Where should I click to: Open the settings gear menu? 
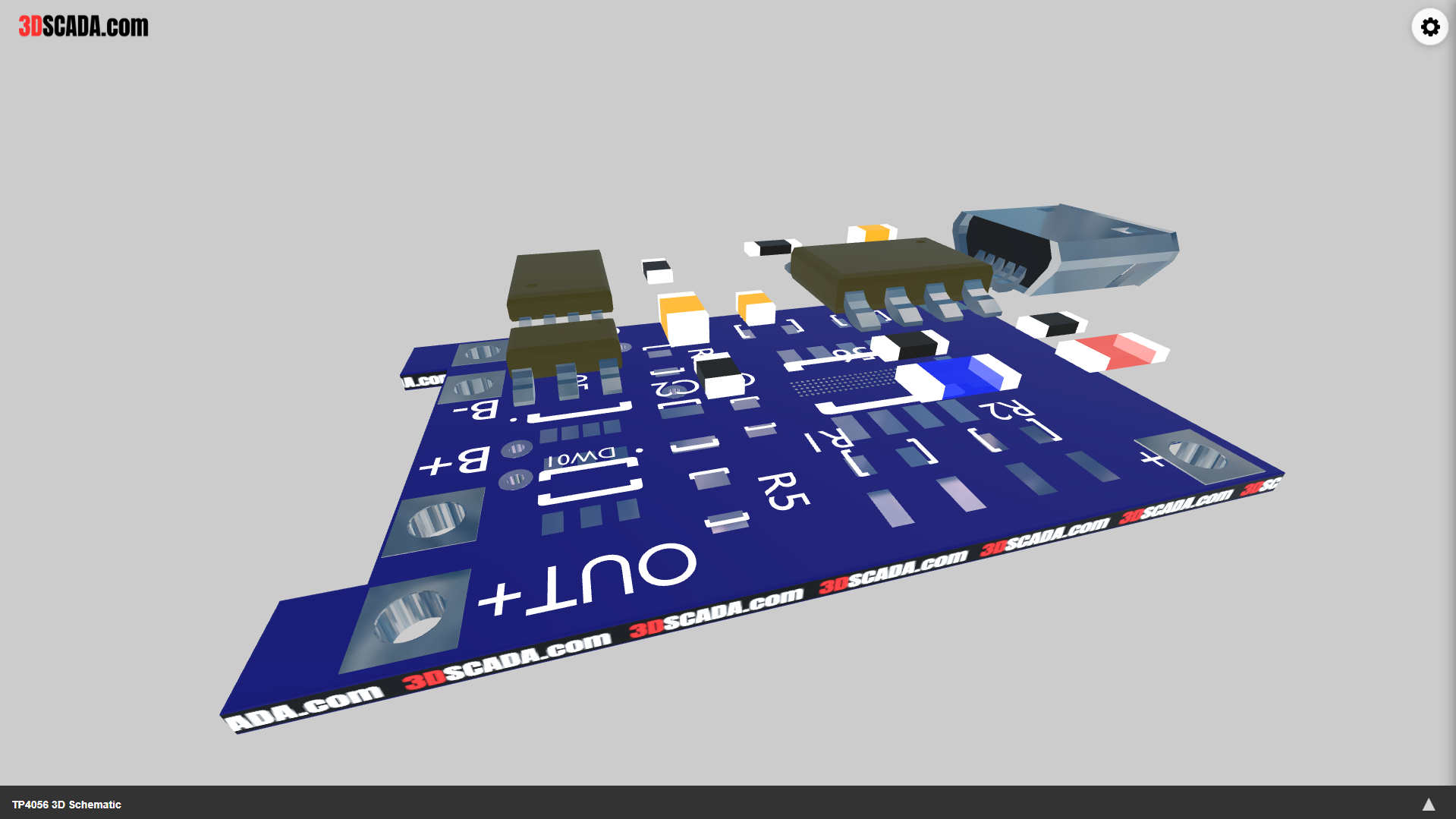tap(1429, 27)
